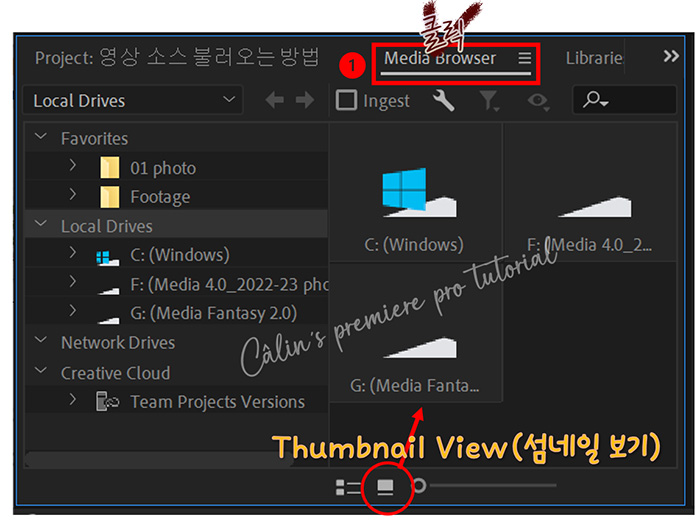
Task: Open G: (Media Fanta...) drive thumbnail
Action: (416, 333)
